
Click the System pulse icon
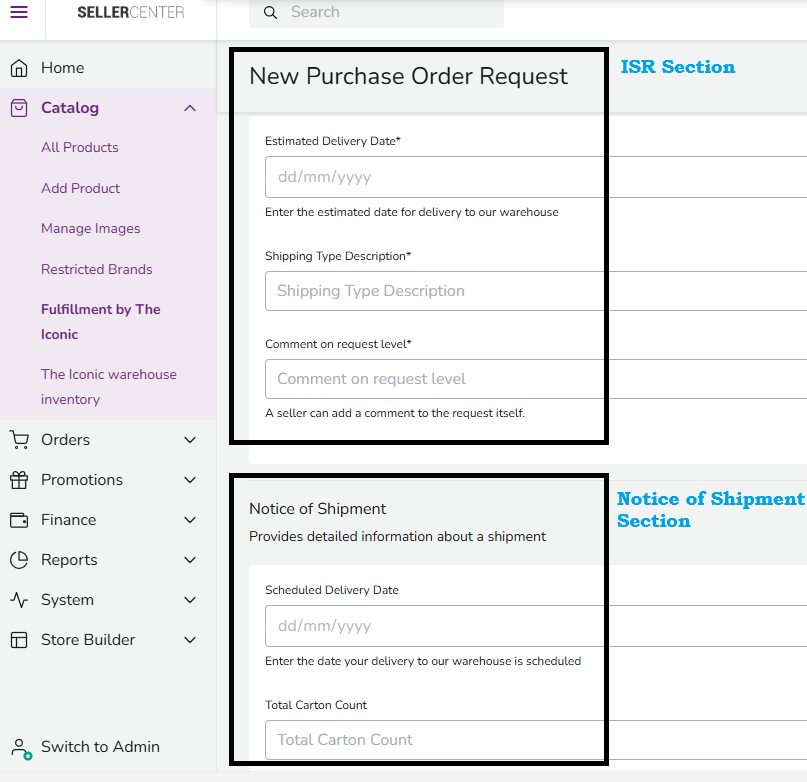[19, 600]
